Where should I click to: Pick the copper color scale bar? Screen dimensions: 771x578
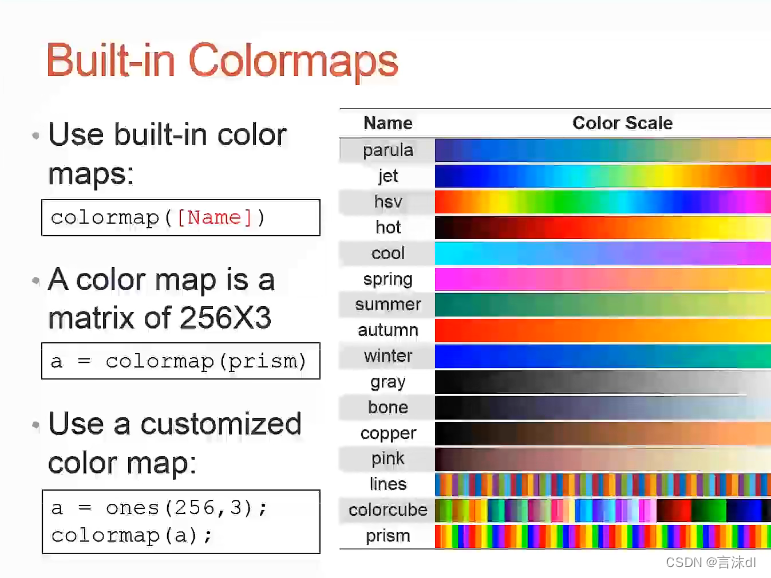[x=602, y=433]
